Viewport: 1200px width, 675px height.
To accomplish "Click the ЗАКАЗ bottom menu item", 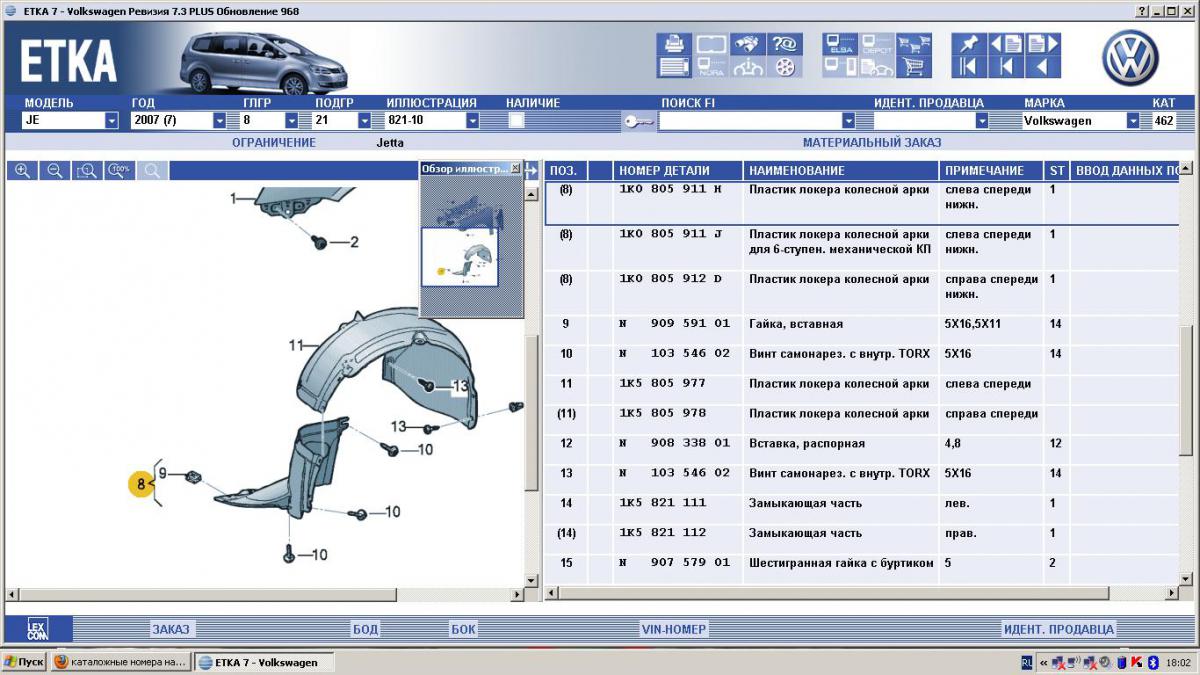I will 171,629.
